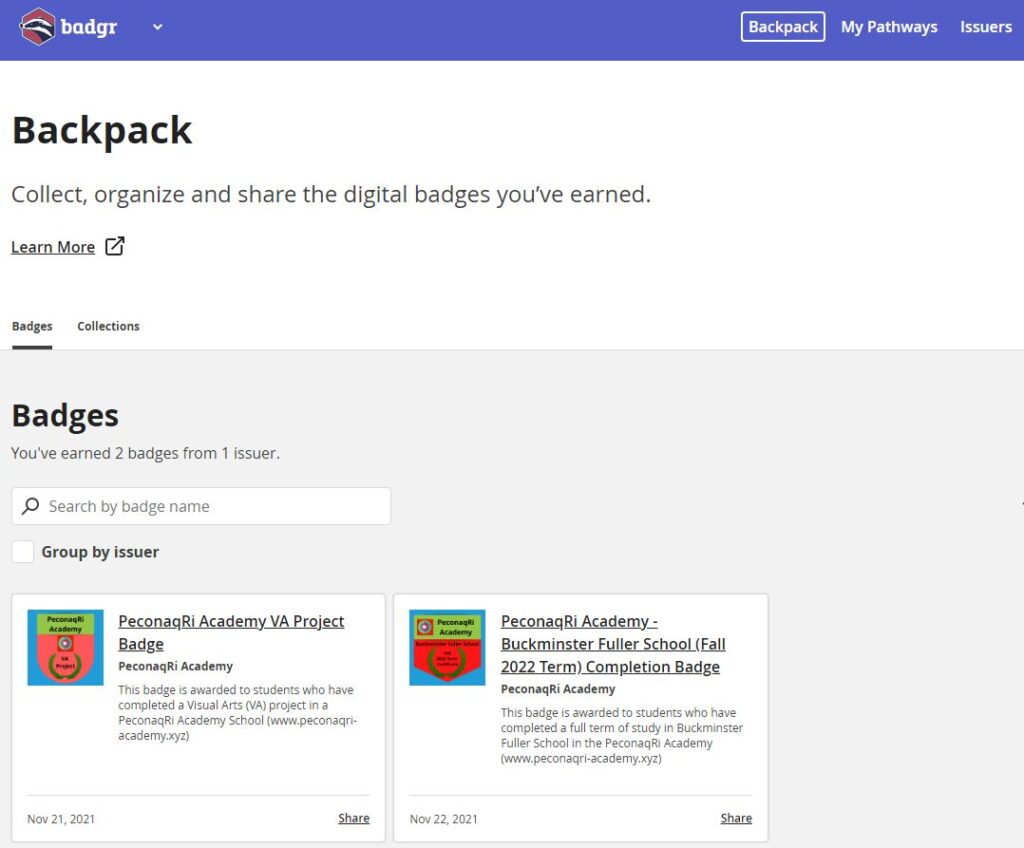The image size is (1024, 848).
Task: Share the Buckminster Fuller Completion Badge
Action: click(736, 818)
